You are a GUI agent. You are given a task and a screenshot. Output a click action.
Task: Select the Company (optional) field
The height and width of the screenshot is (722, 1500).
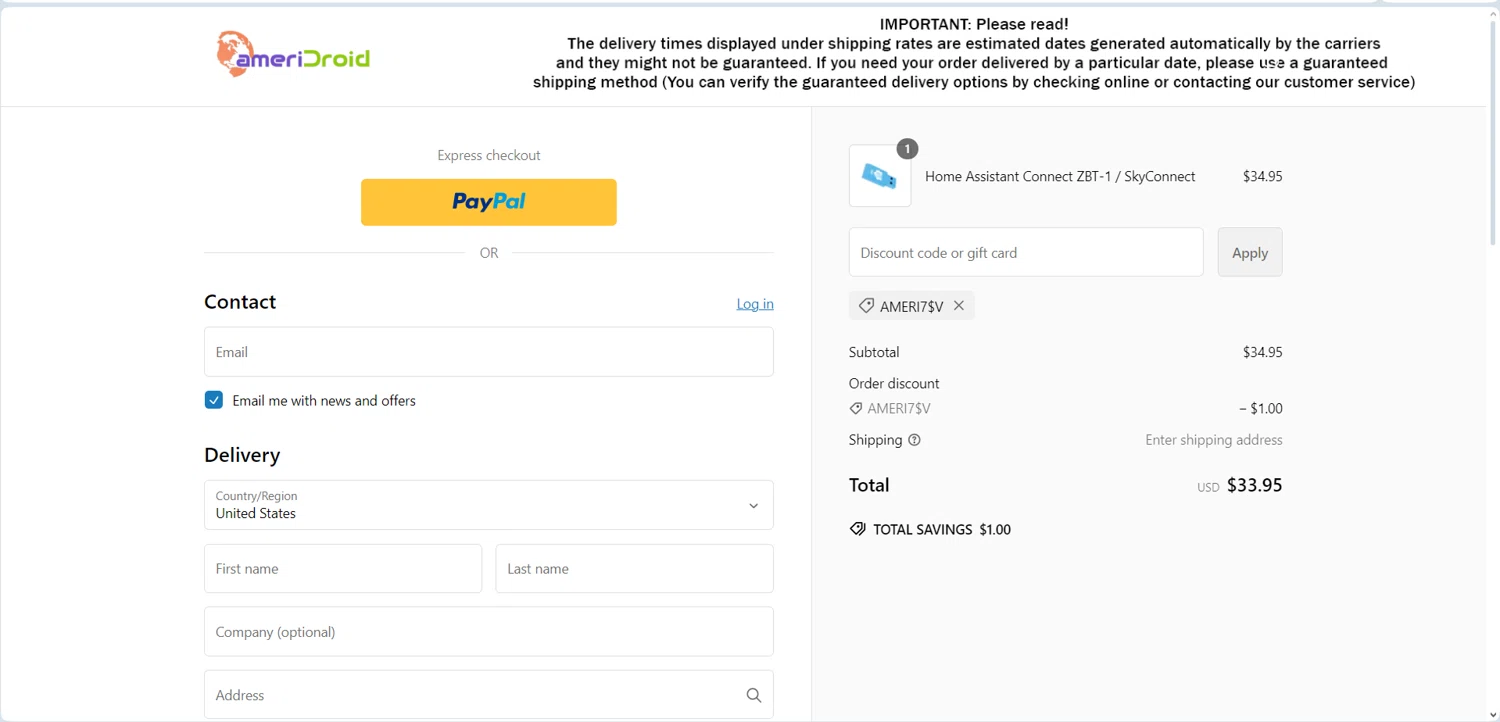(489, 632)
